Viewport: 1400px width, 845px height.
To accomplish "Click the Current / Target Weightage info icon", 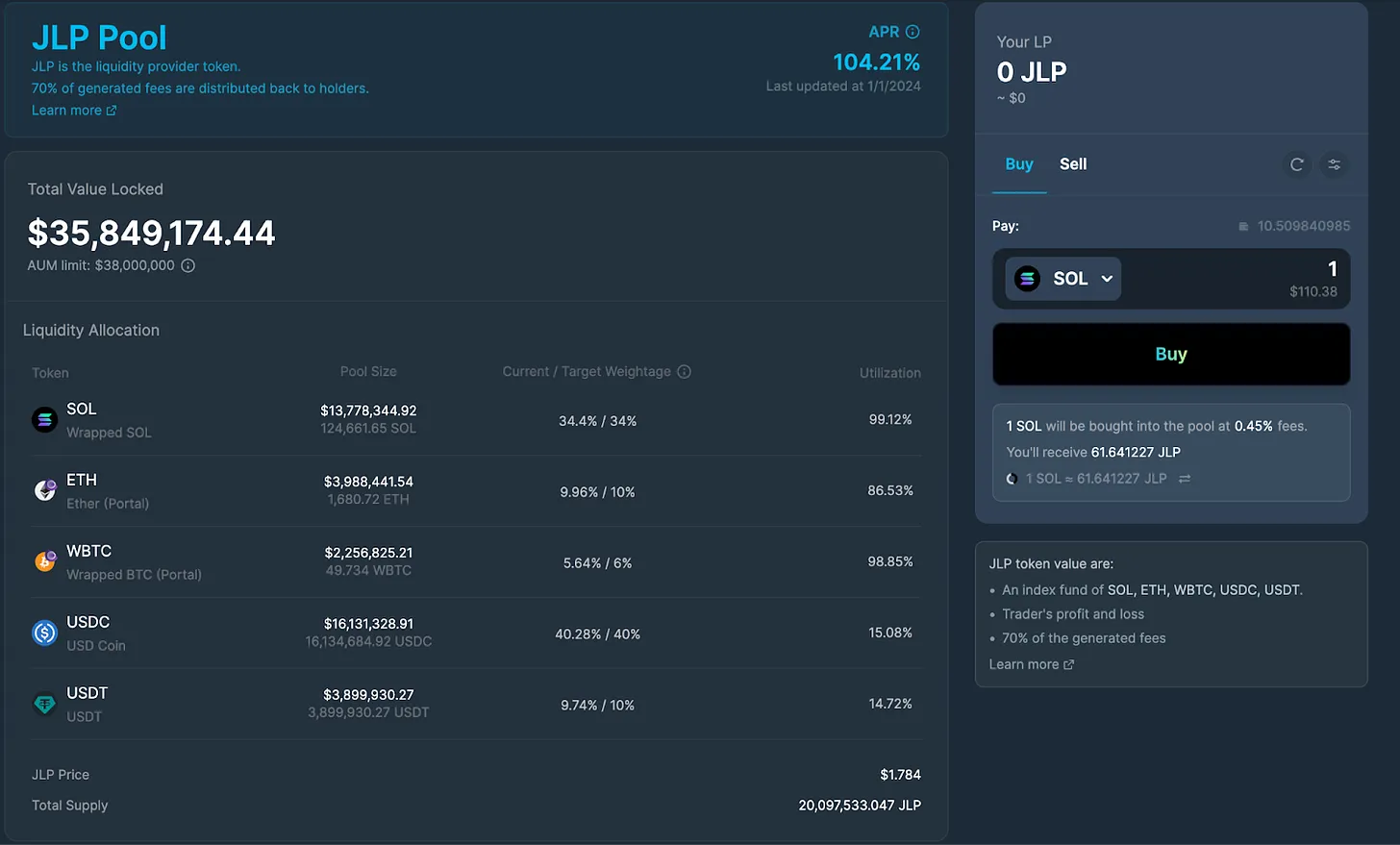I will tap(684, 372).
